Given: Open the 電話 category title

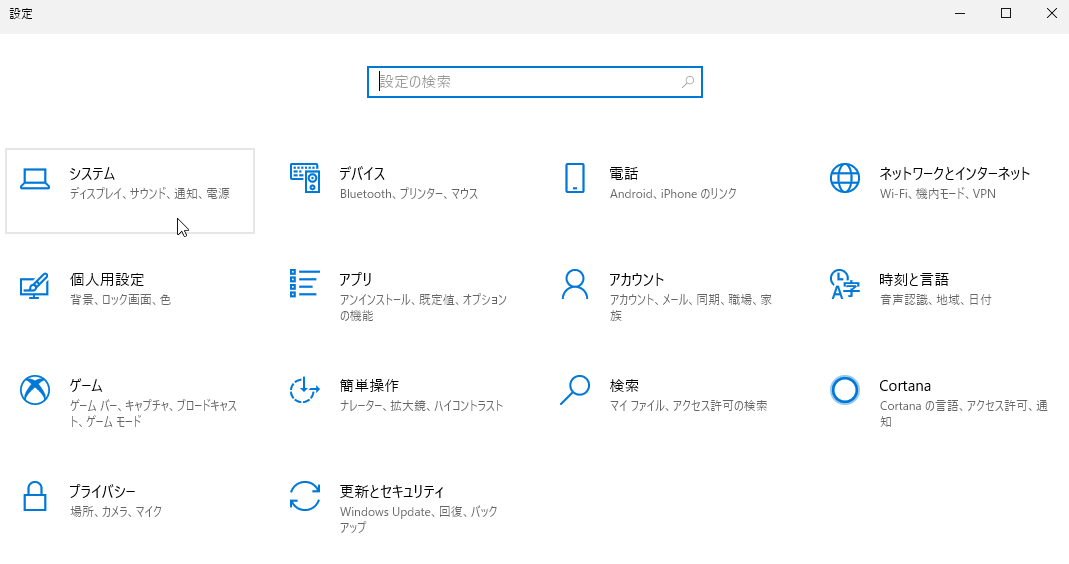Looking at the screenshot, I should tap(624, 174).
